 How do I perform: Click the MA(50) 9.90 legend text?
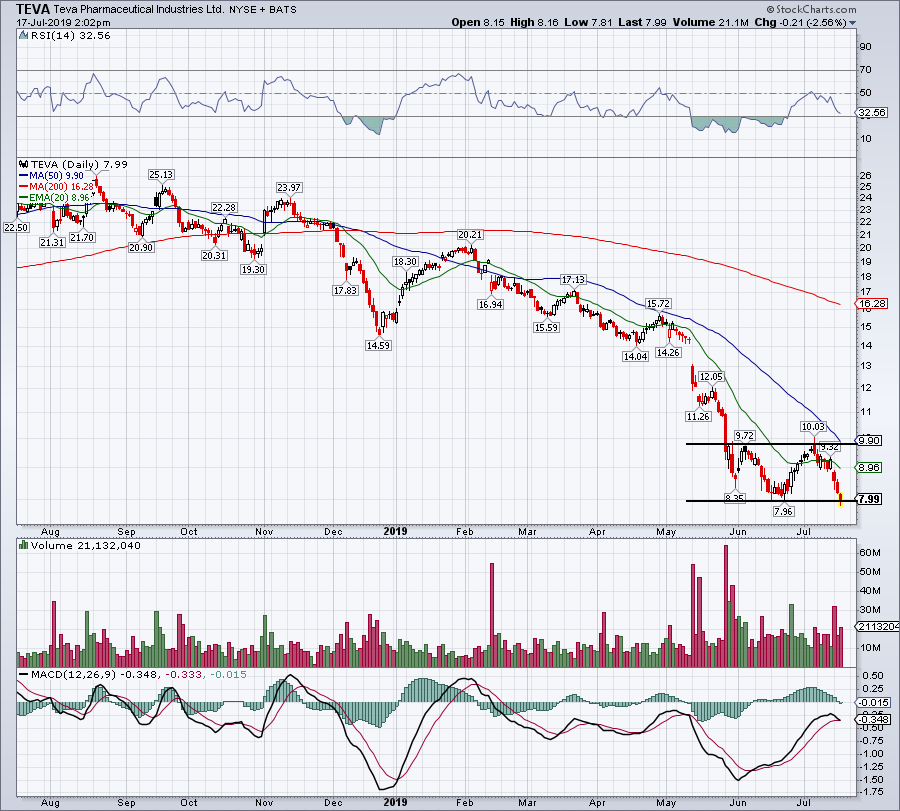click(56, 176)
